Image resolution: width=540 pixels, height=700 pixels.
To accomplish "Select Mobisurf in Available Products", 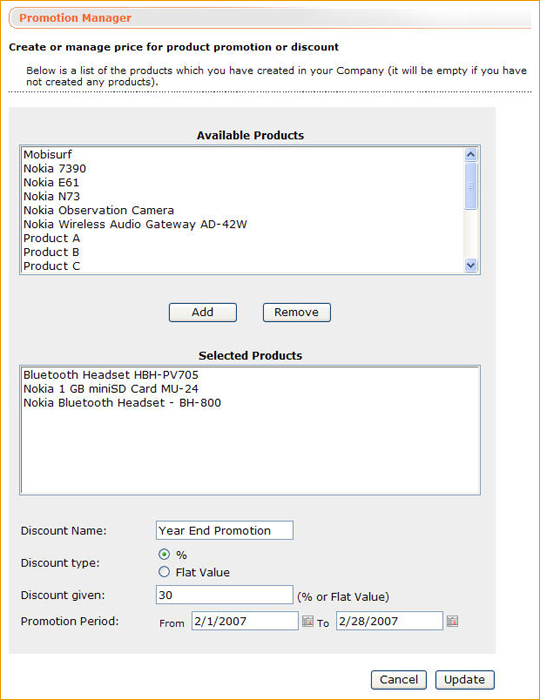I will pyautogui.click(x=243, y=154).
